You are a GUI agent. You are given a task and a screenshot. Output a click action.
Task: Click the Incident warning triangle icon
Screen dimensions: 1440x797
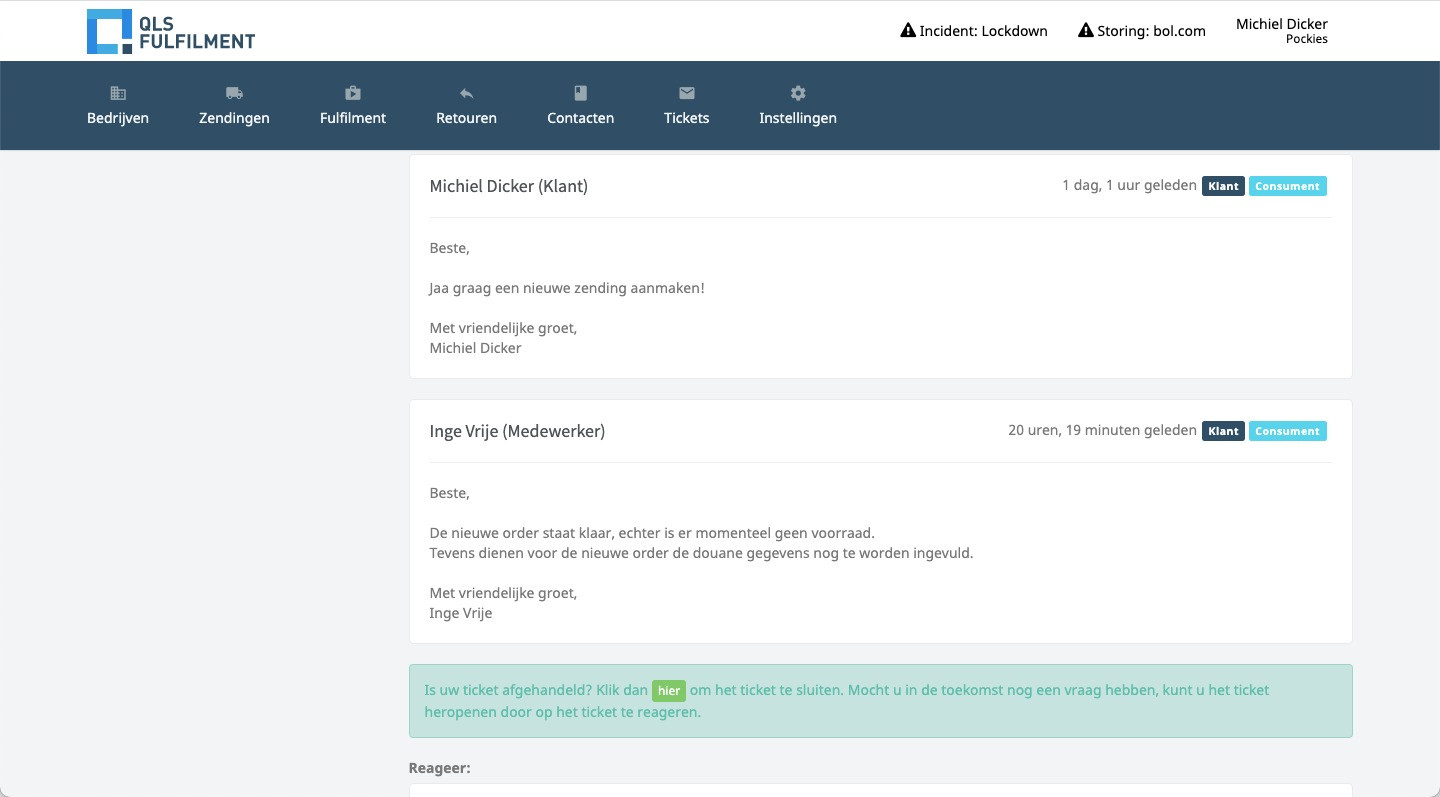[908, 31]
